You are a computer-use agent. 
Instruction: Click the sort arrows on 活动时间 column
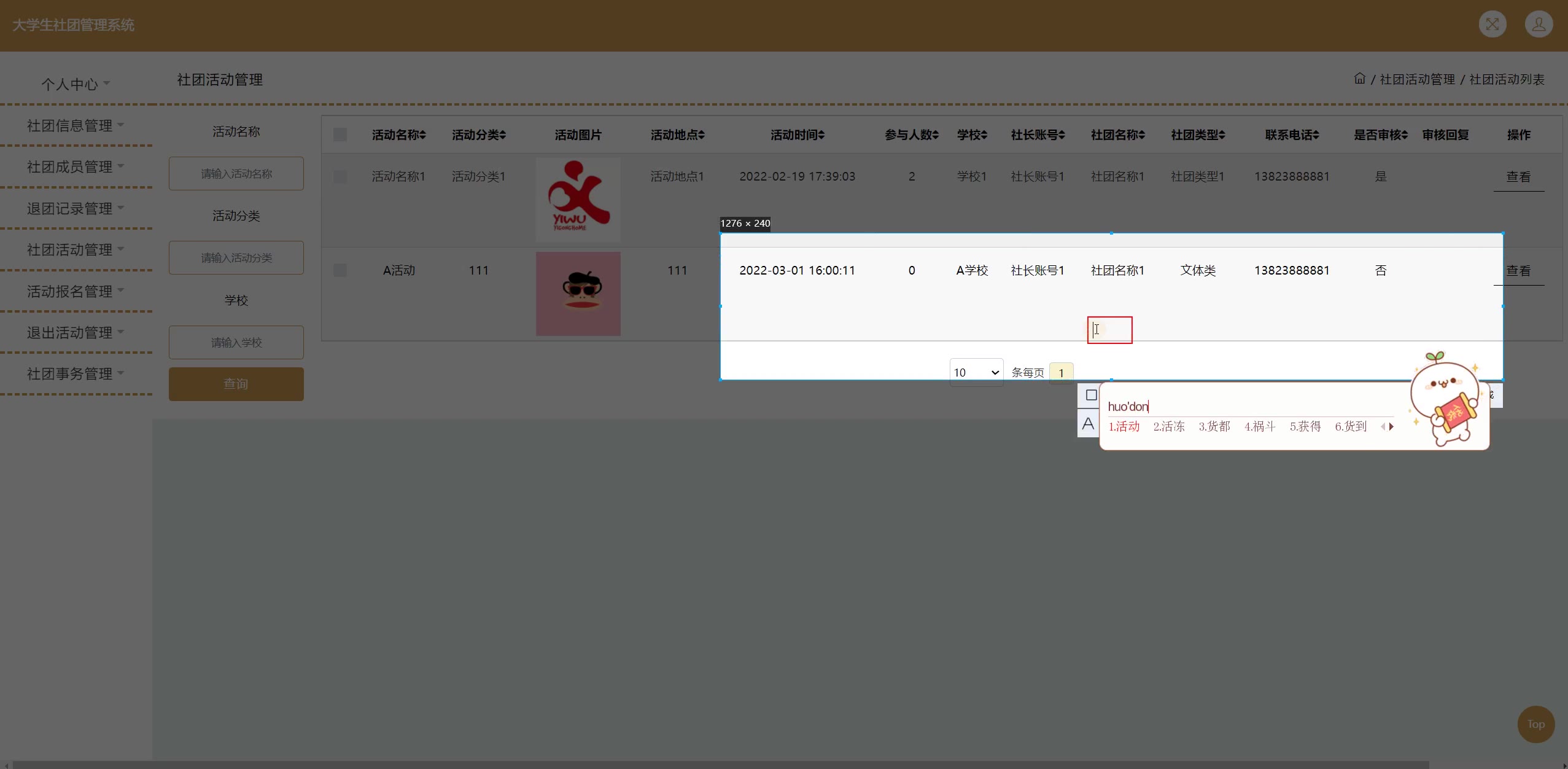click(x=821, y=135)
